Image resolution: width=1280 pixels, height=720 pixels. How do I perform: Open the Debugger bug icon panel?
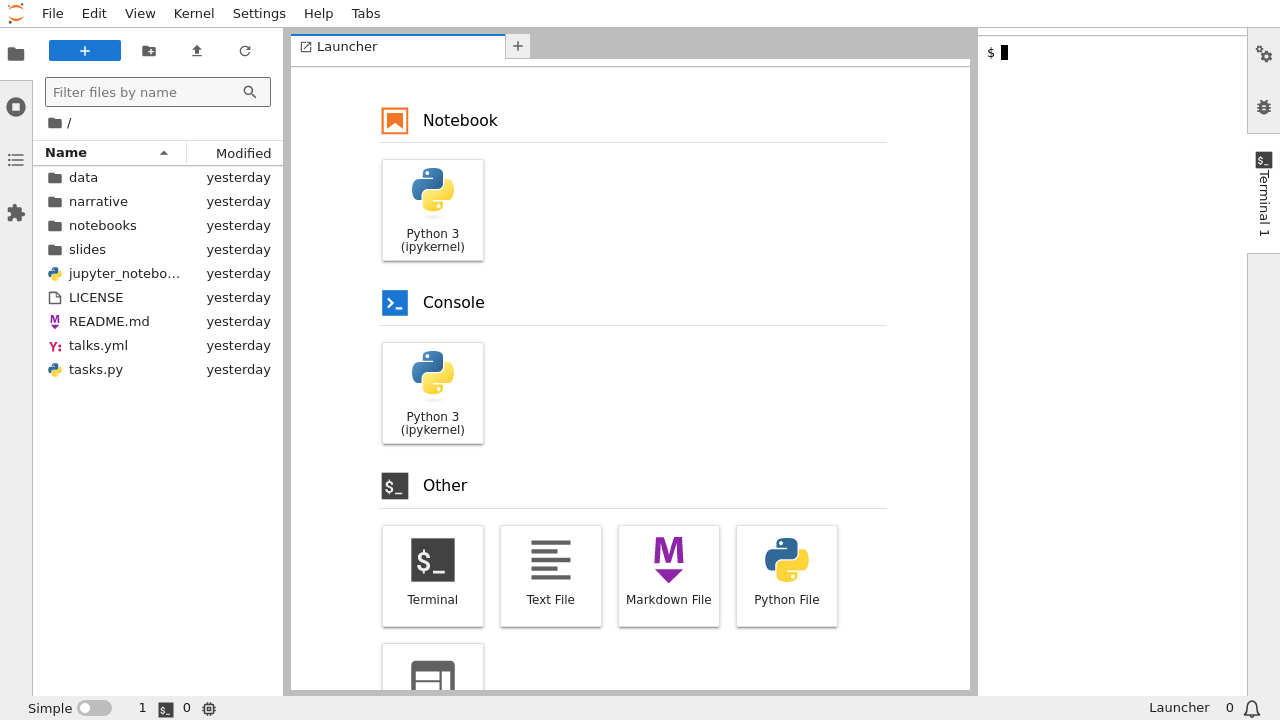coord(1264,107)
